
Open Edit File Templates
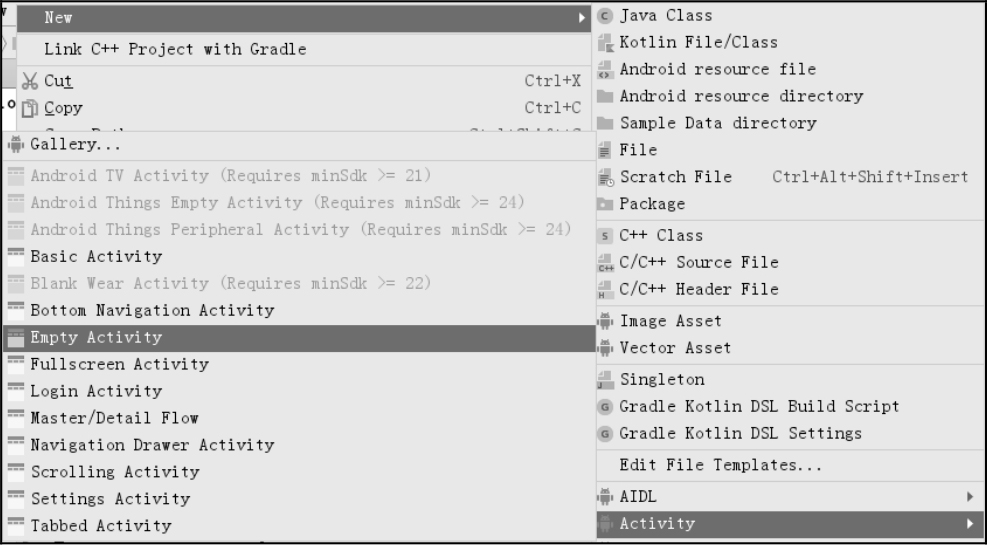tap(720, 465)
